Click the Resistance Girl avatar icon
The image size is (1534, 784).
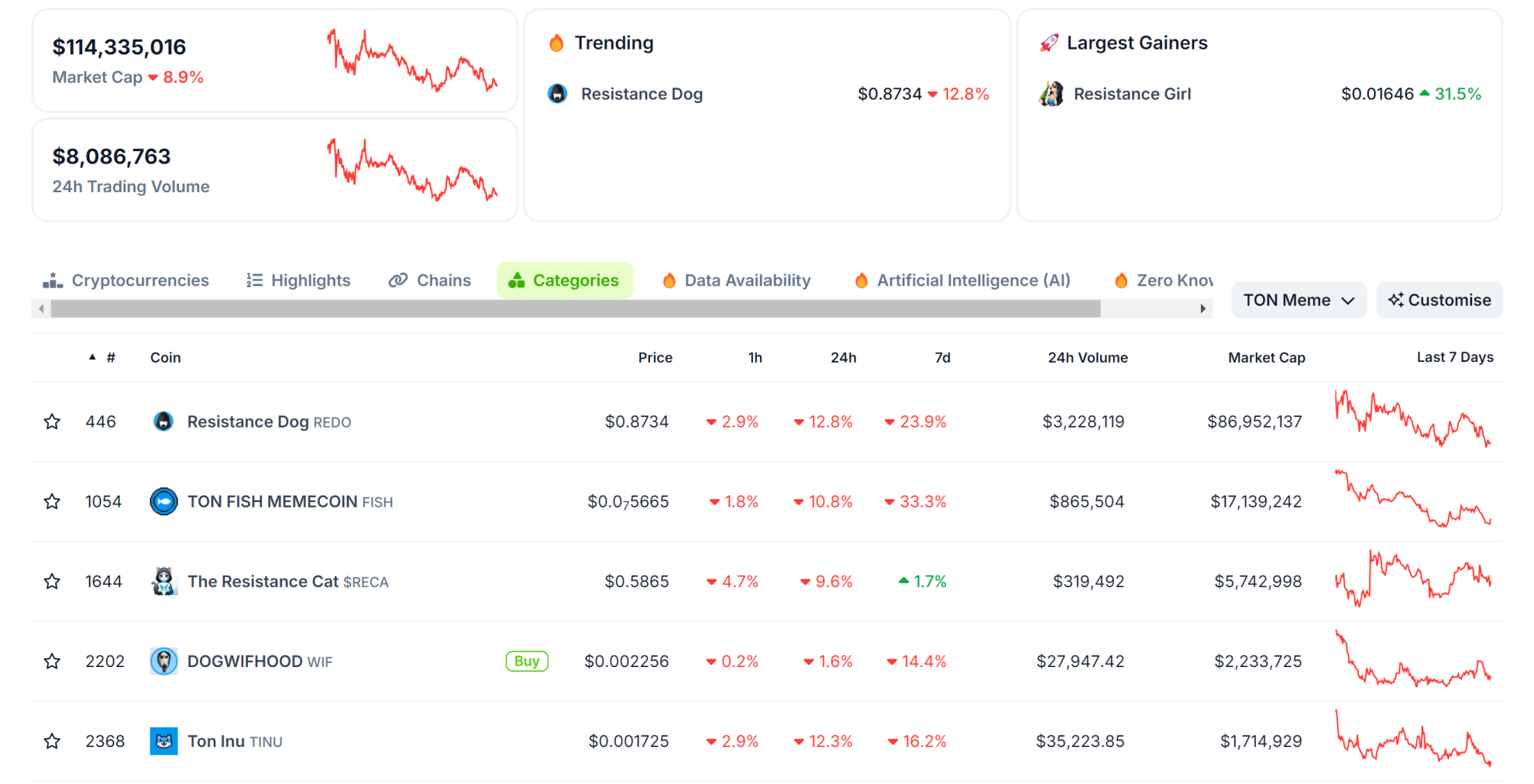[1051, 94]
